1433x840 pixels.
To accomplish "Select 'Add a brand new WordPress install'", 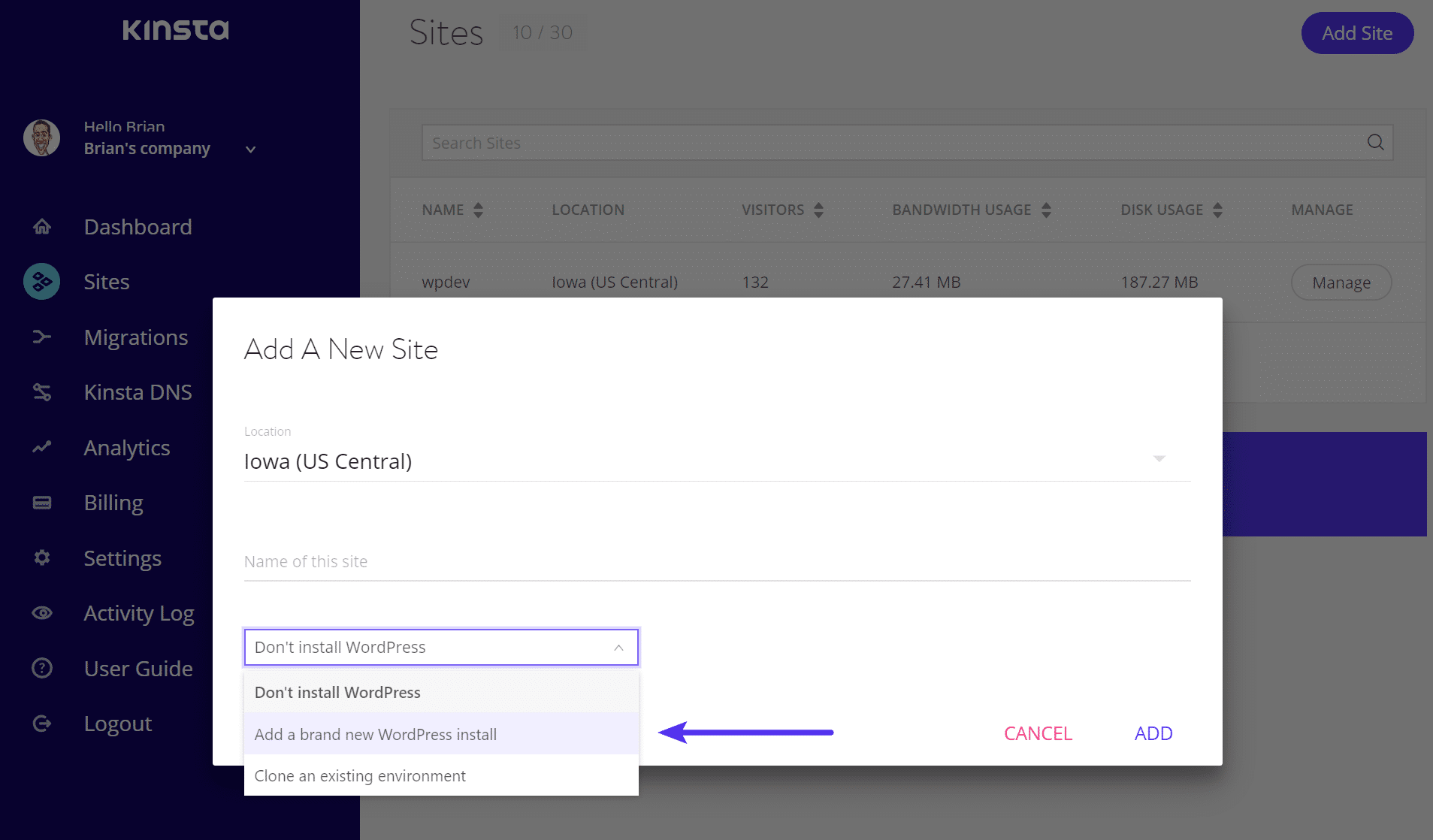I will pos(376,734).
